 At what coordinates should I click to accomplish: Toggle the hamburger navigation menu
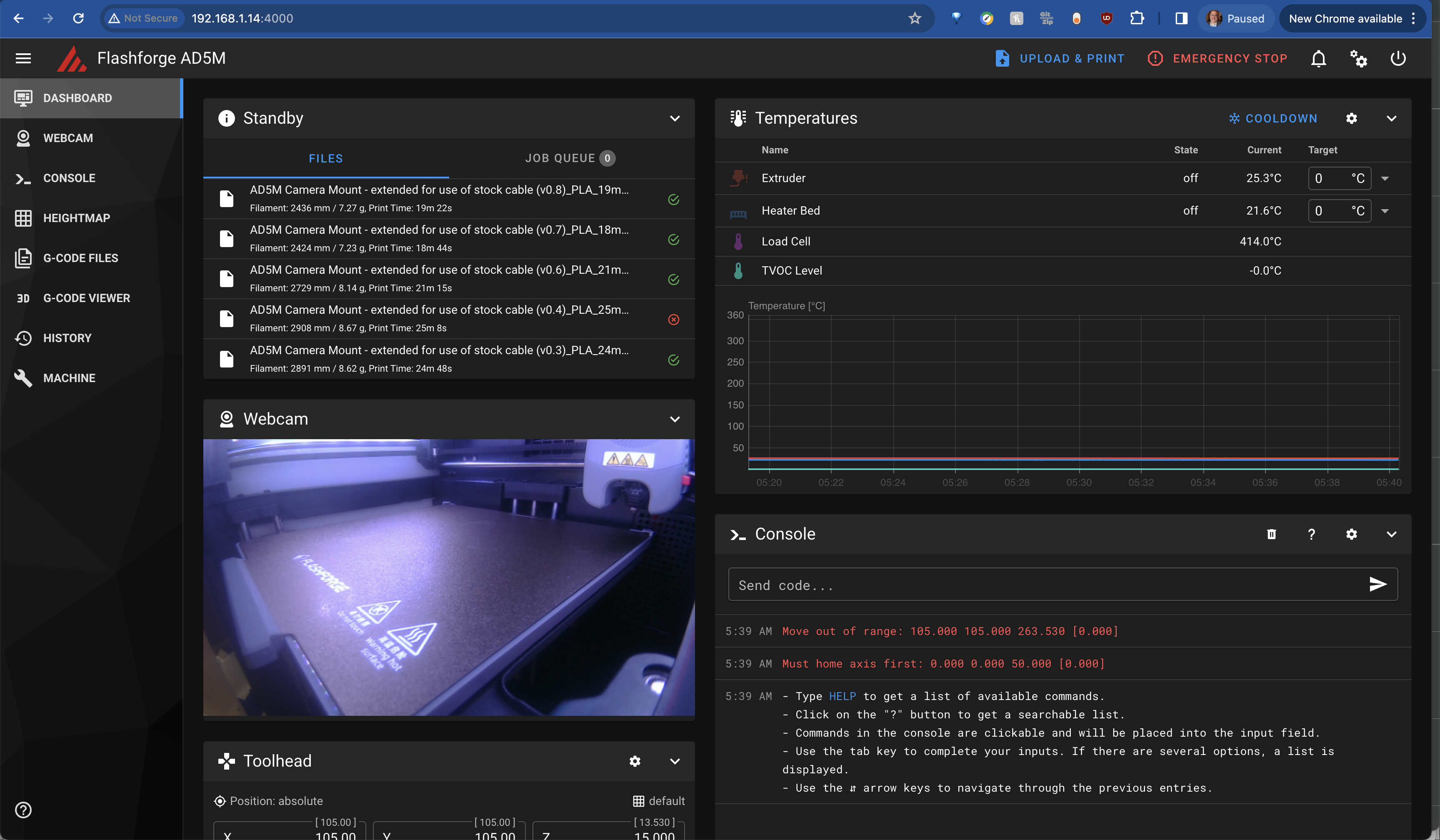[x=23, y=58]
